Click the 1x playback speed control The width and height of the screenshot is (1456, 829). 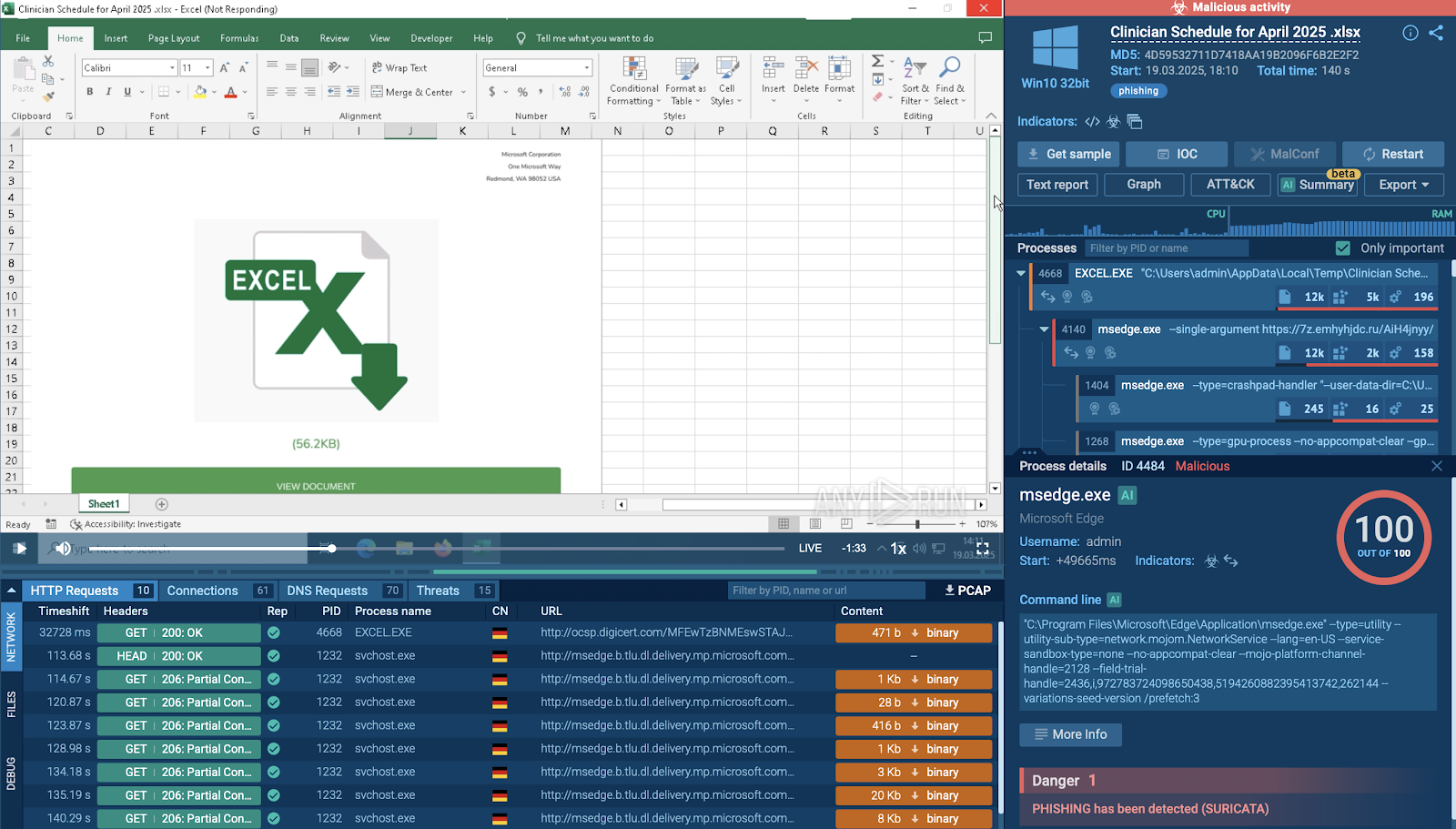click(x=898, y=549)
